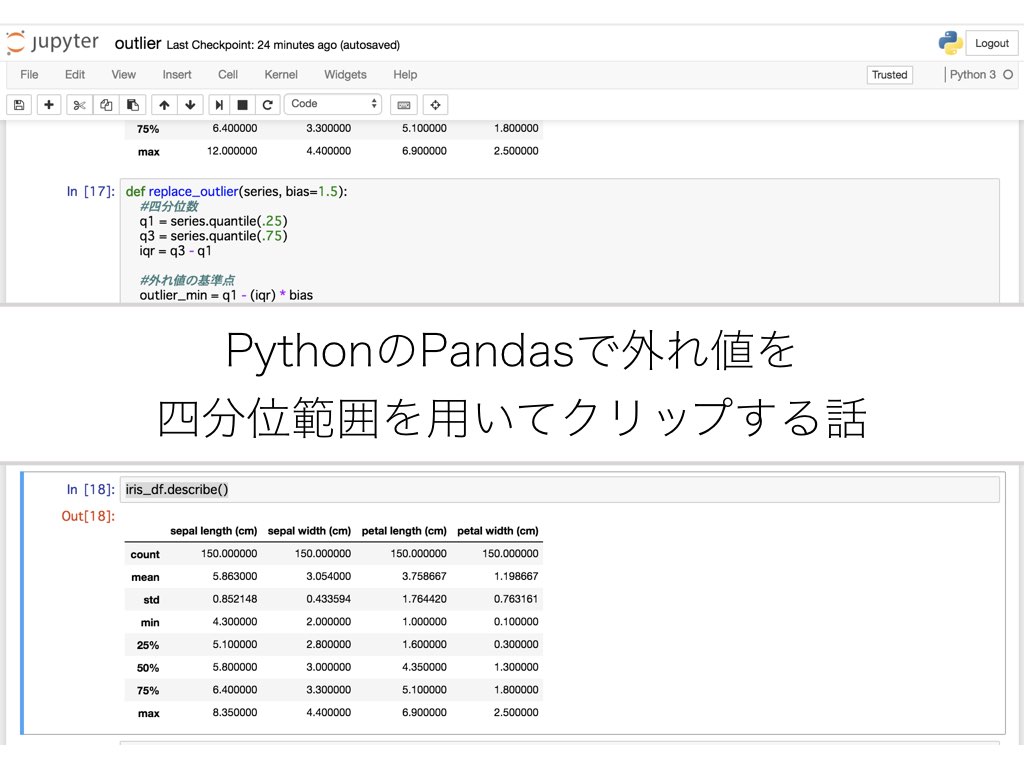Click the notebook title outlier to rename it
1024x768 pixels.
[138, 43]
